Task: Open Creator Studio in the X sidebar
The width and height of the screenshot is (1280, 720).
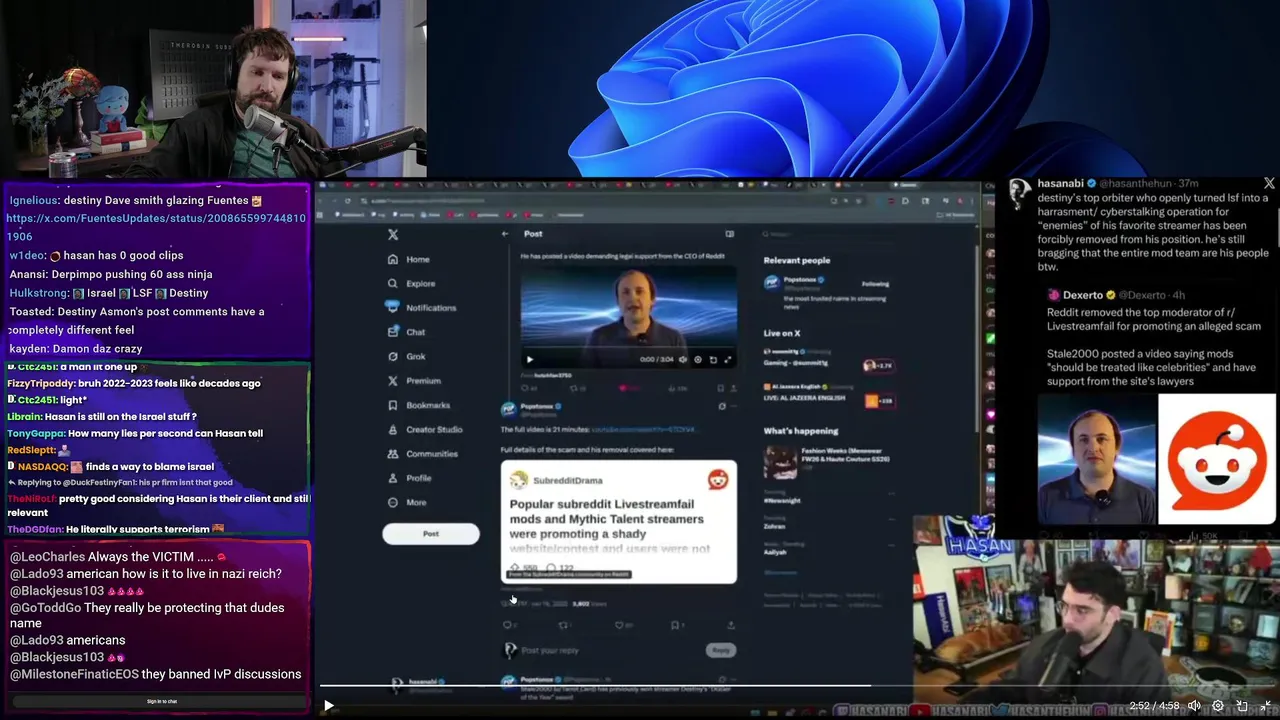Action: point(425,429)
